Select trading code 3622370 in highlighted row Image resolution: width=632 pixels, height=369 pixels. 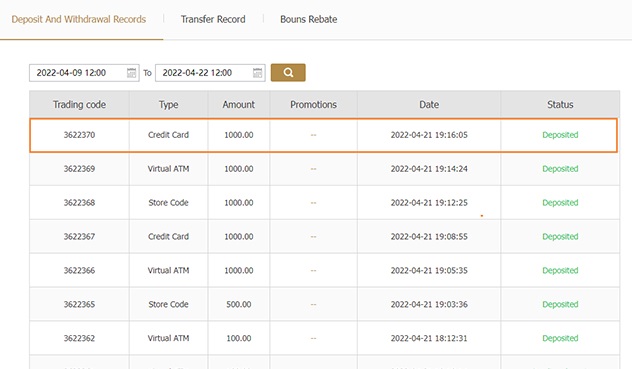point(79,135)
